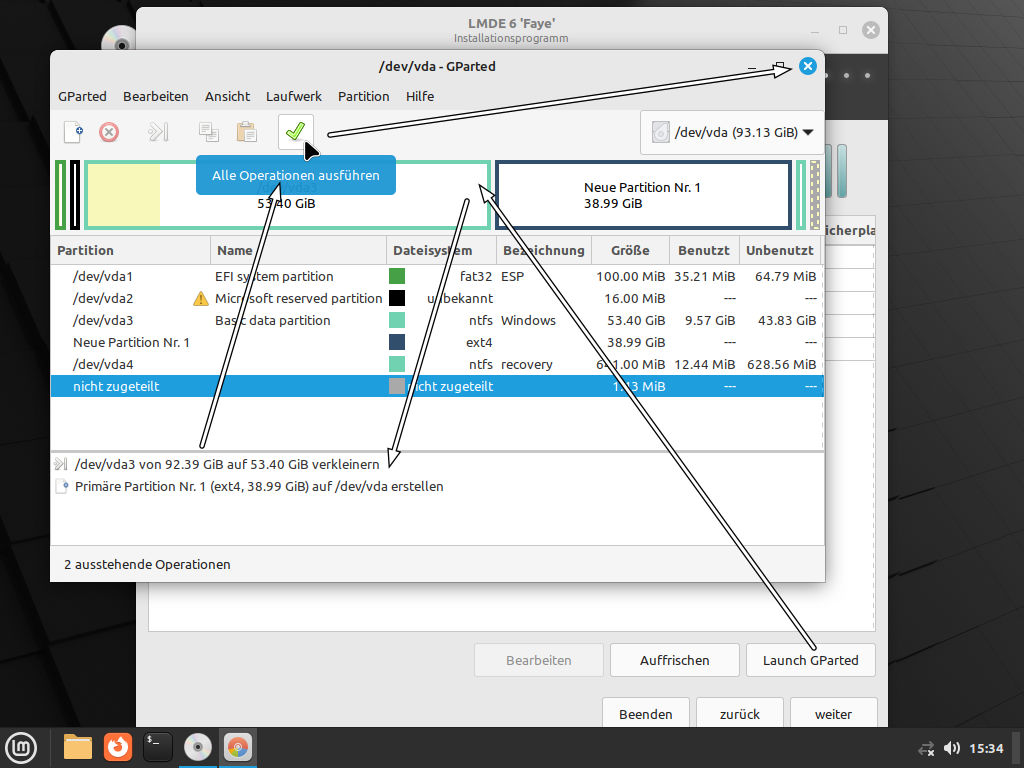Select the /dev/vda2 row

coord(437,298)
